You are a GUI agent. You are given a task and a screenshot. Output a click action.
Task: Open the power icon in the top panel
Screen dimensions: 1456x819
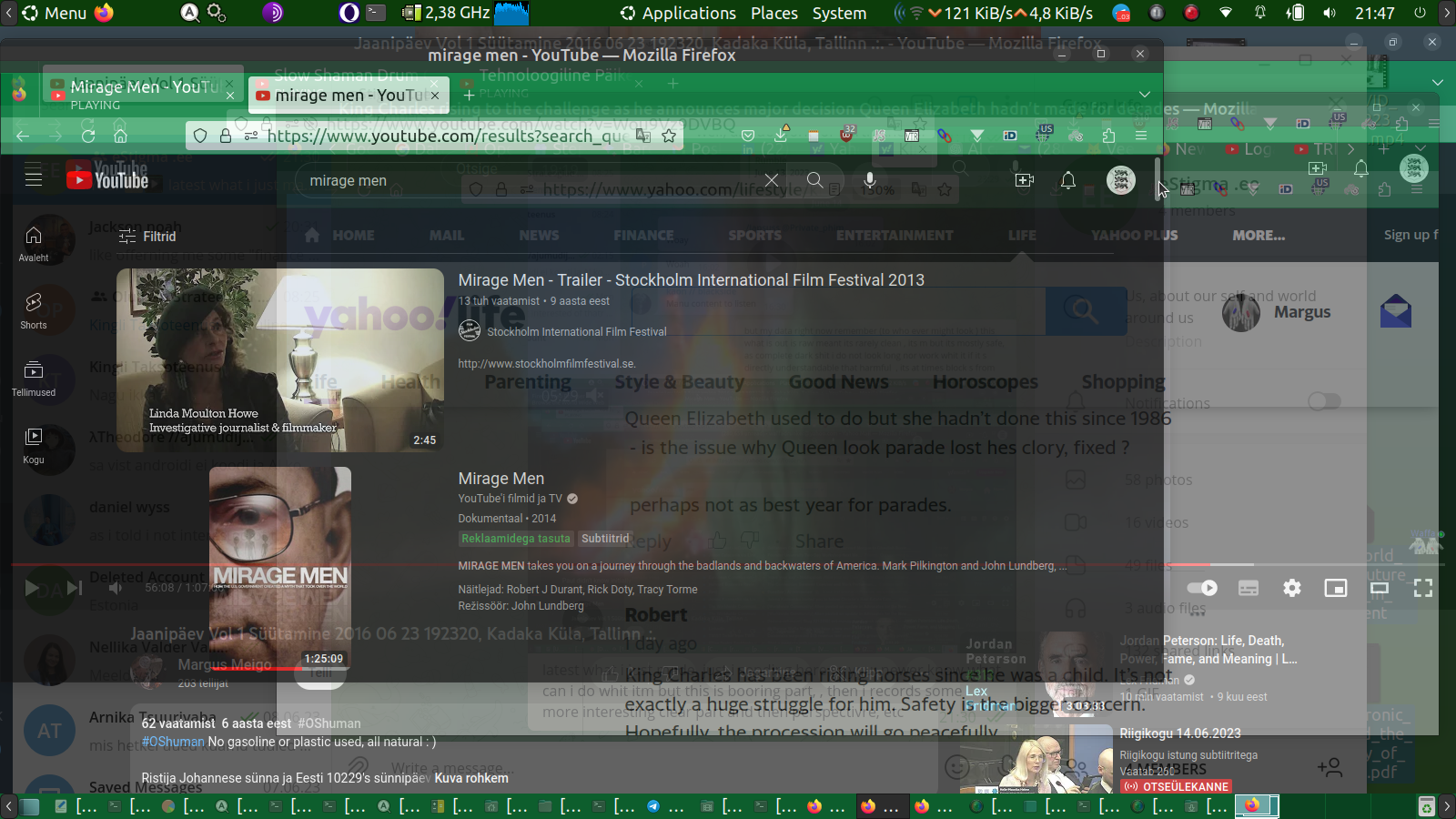point(1420,13)
